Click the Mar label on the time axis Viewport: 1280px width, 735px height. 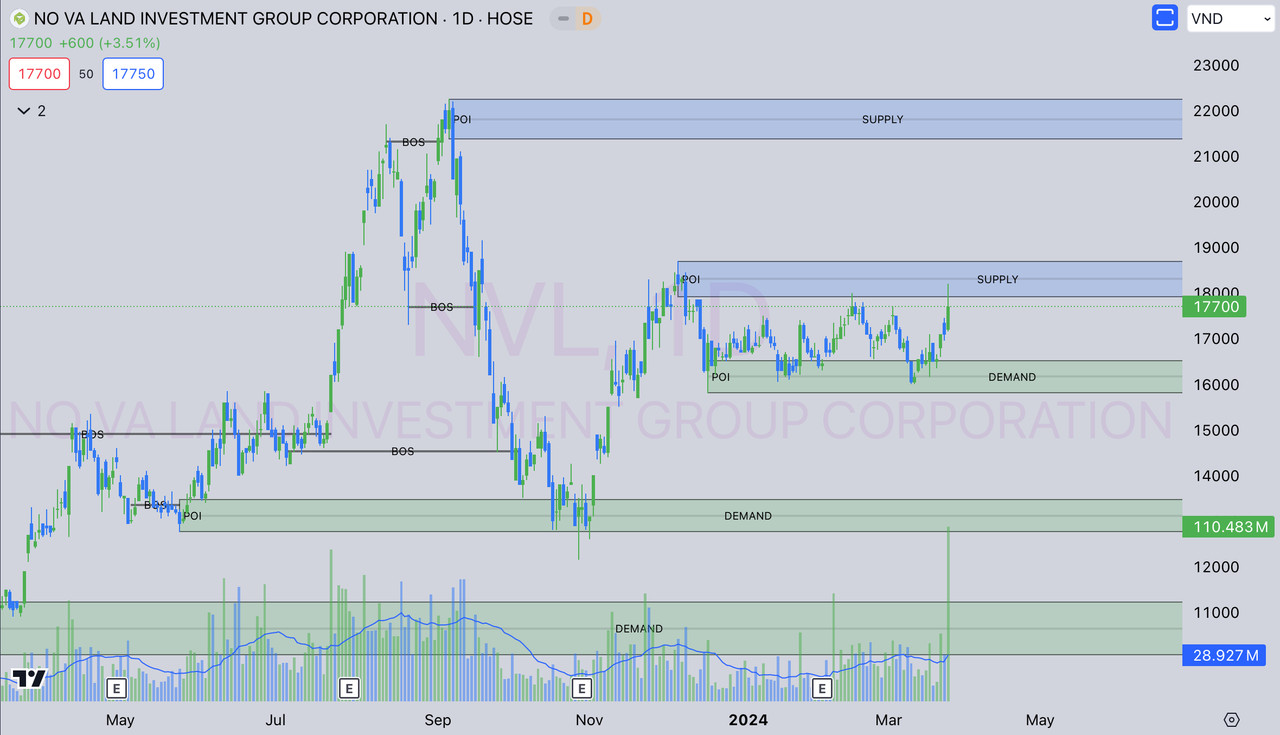888,720
